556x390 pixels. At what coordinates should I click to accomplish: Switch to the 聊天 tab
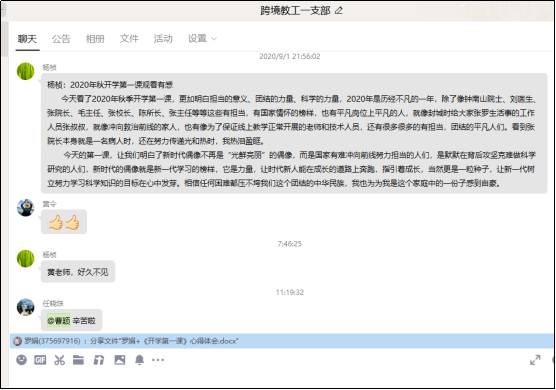(x=27, y=39)
